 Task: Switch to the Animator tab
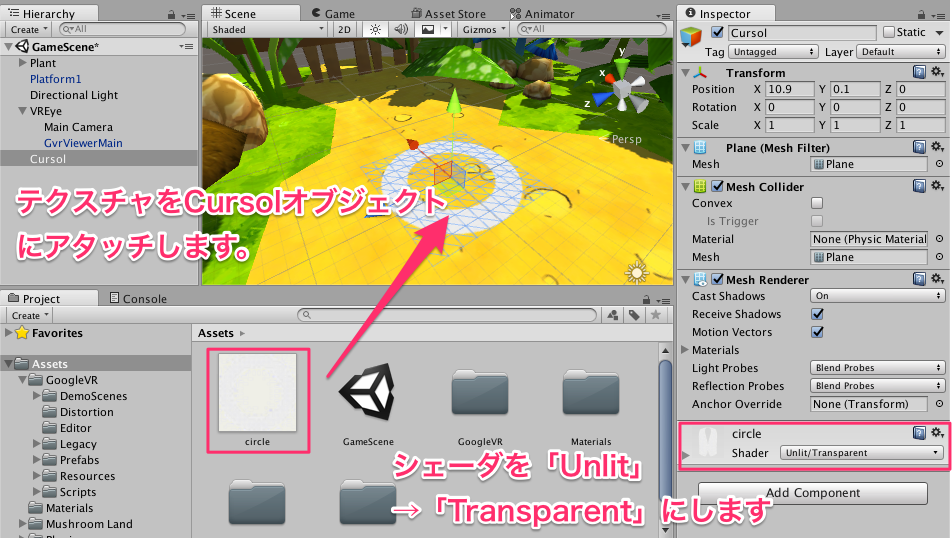[x=542, y=13]
